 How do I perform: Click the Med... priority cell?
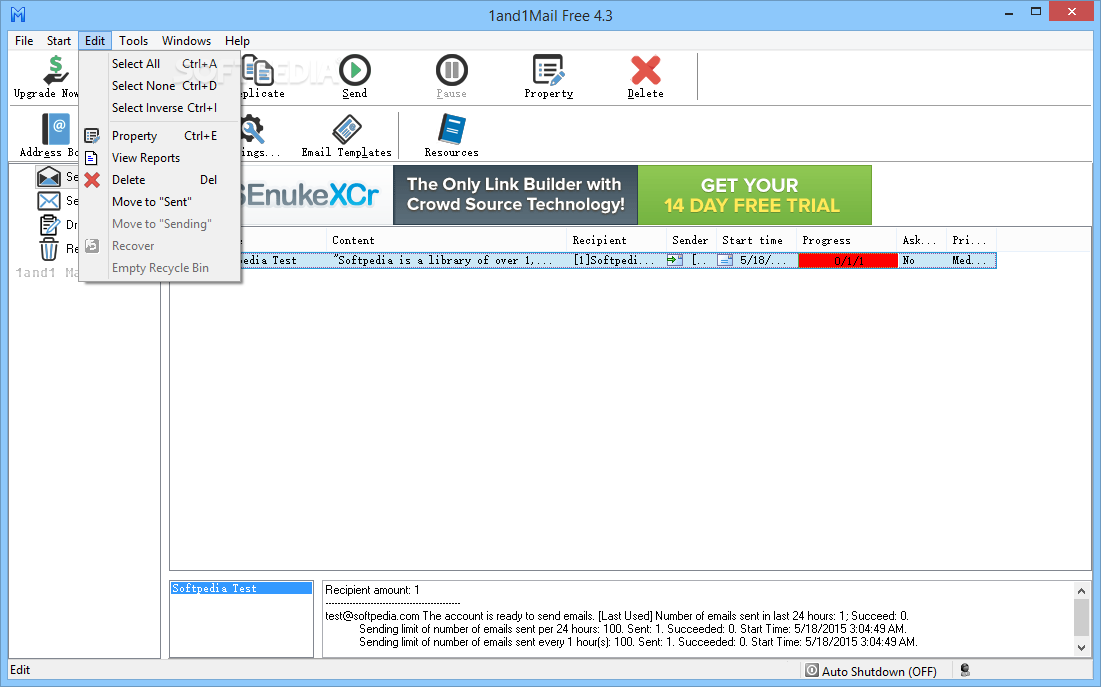click(x=971, y=260)
